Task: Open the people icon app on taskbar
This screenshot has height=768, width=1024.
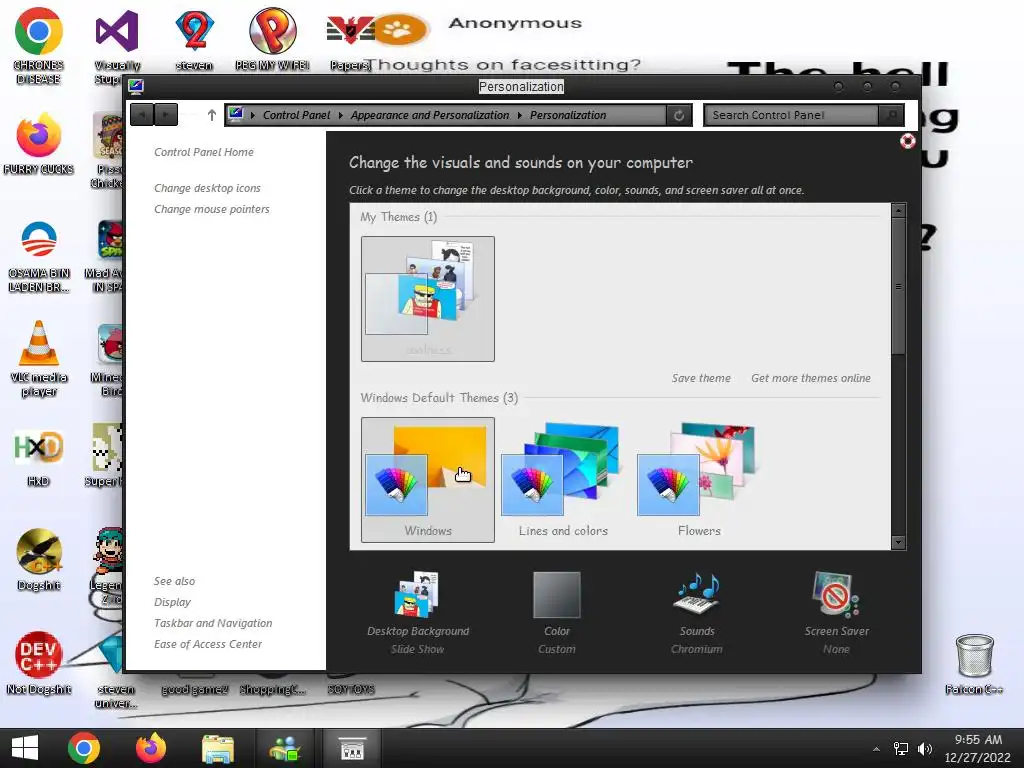Action: [x=285, y=748]
